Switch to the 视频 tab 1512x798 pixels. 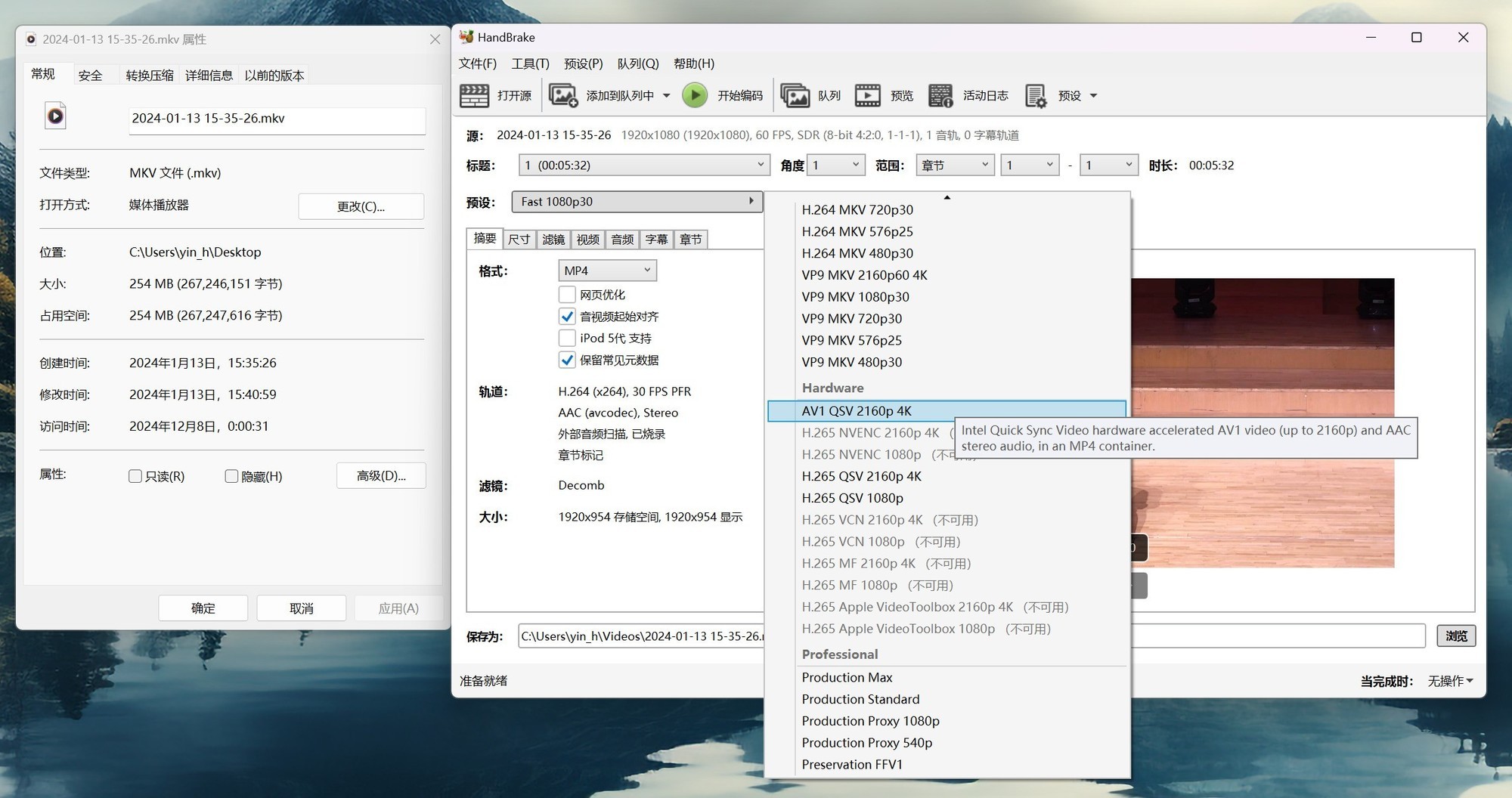tap(587, 240)
